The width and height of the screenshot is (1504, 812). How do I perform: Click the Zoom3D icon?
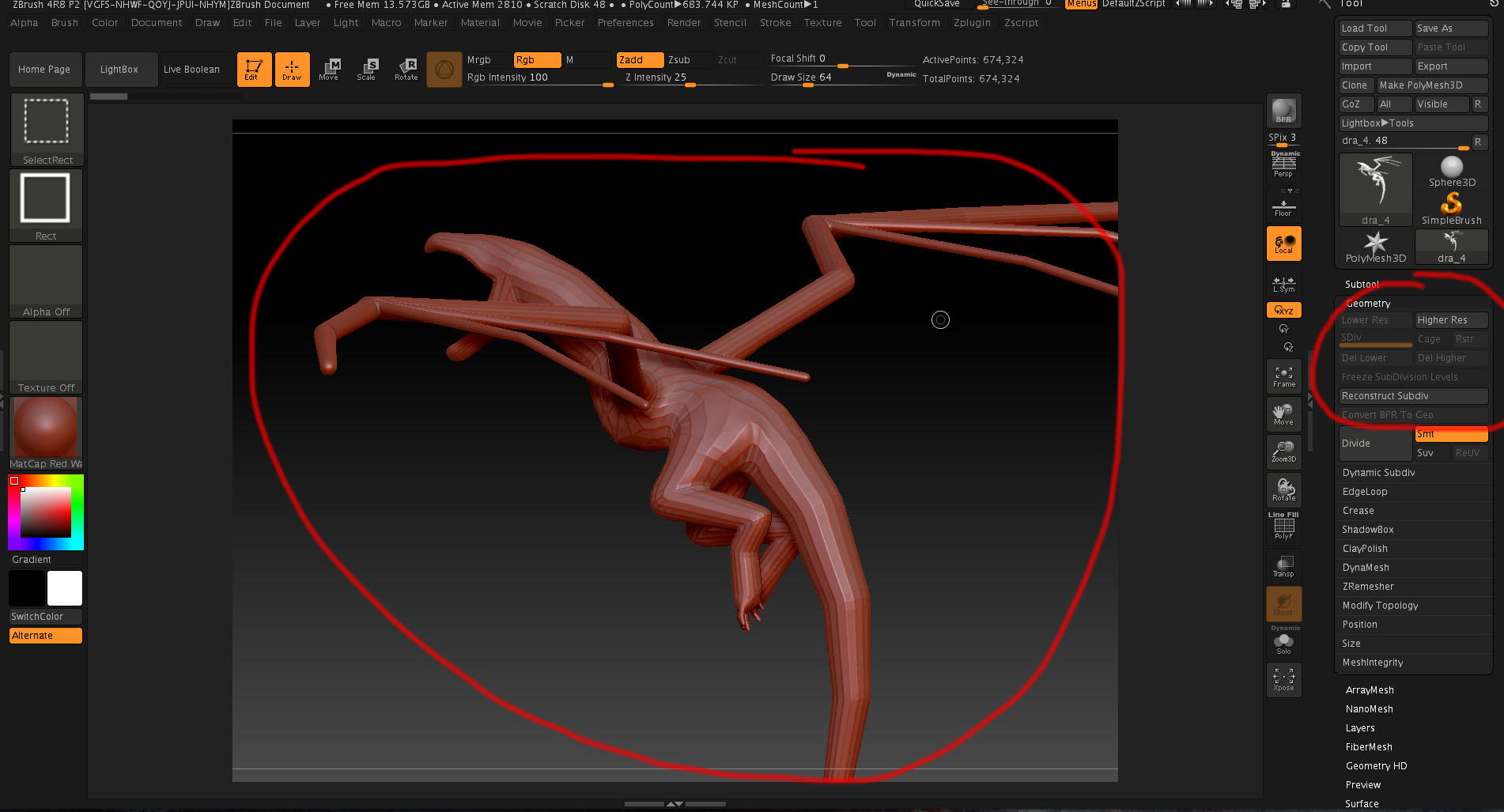[x=1283, y=452]
